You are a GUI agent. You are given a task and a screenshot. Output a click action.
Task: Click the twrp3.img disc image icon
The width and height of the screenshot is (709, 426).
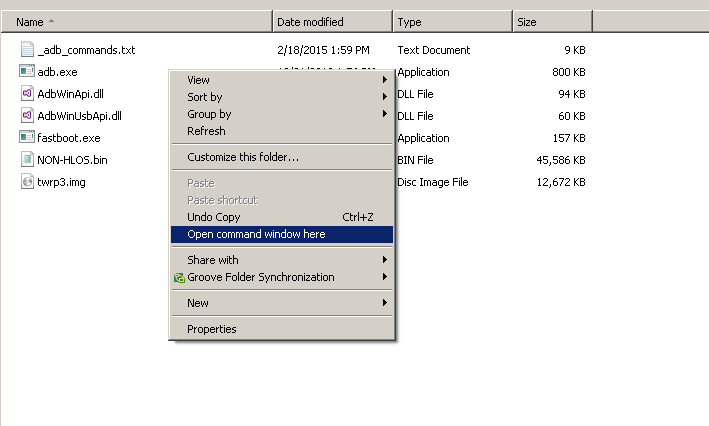(28, 182)
